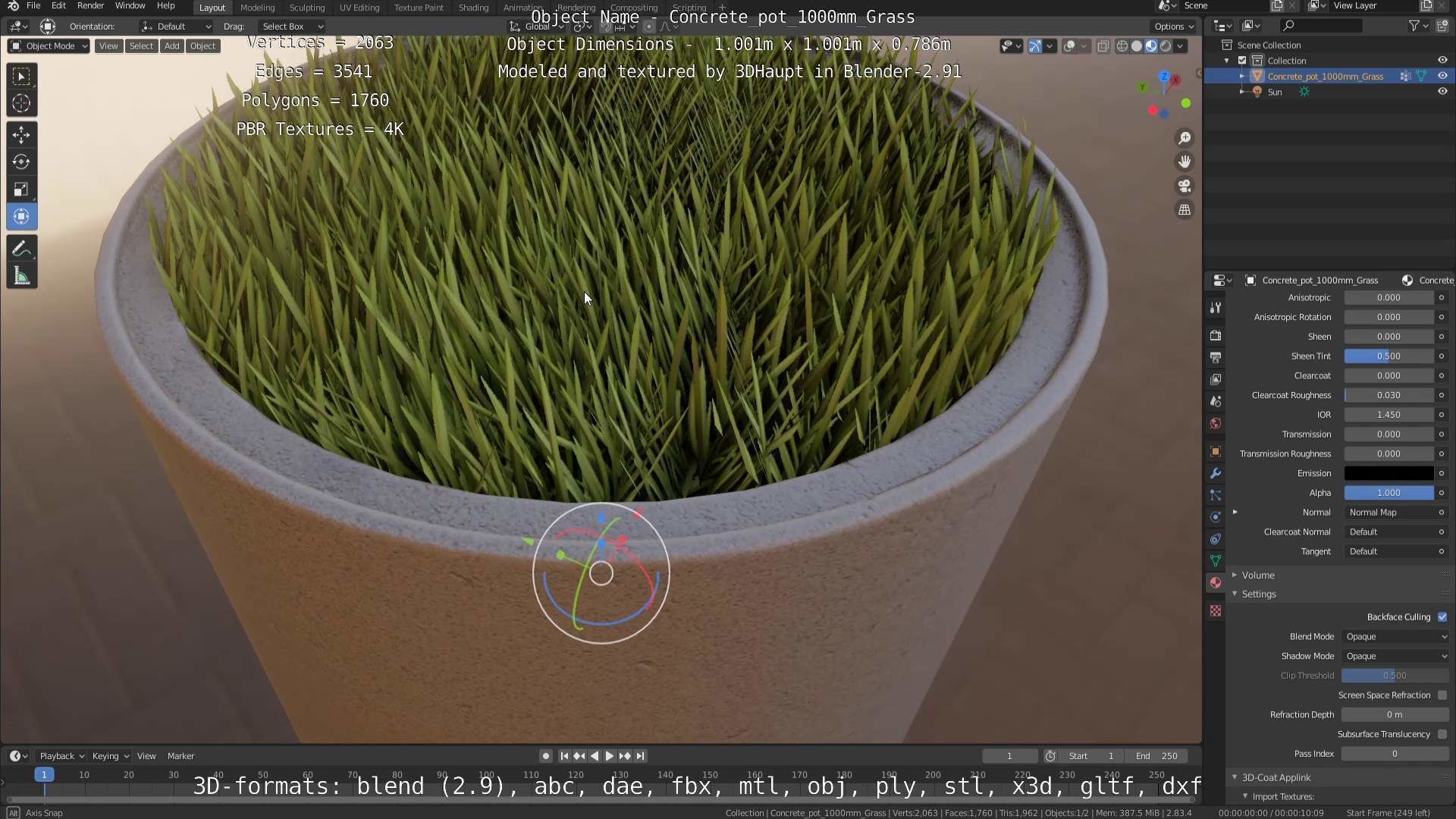This screenshot has width=1456, height=819.
Task: Hide Concrete_pot_1000mm_Grass with eye icon
Action: click(1442, 76)
